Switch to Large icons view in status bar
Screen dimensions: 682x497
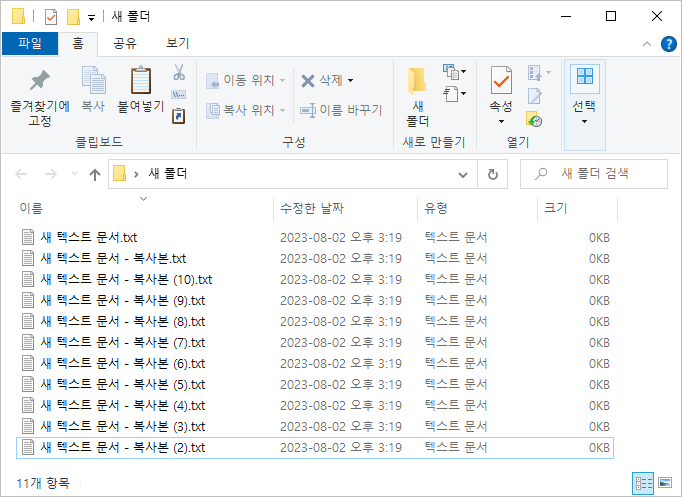(665, 483)
